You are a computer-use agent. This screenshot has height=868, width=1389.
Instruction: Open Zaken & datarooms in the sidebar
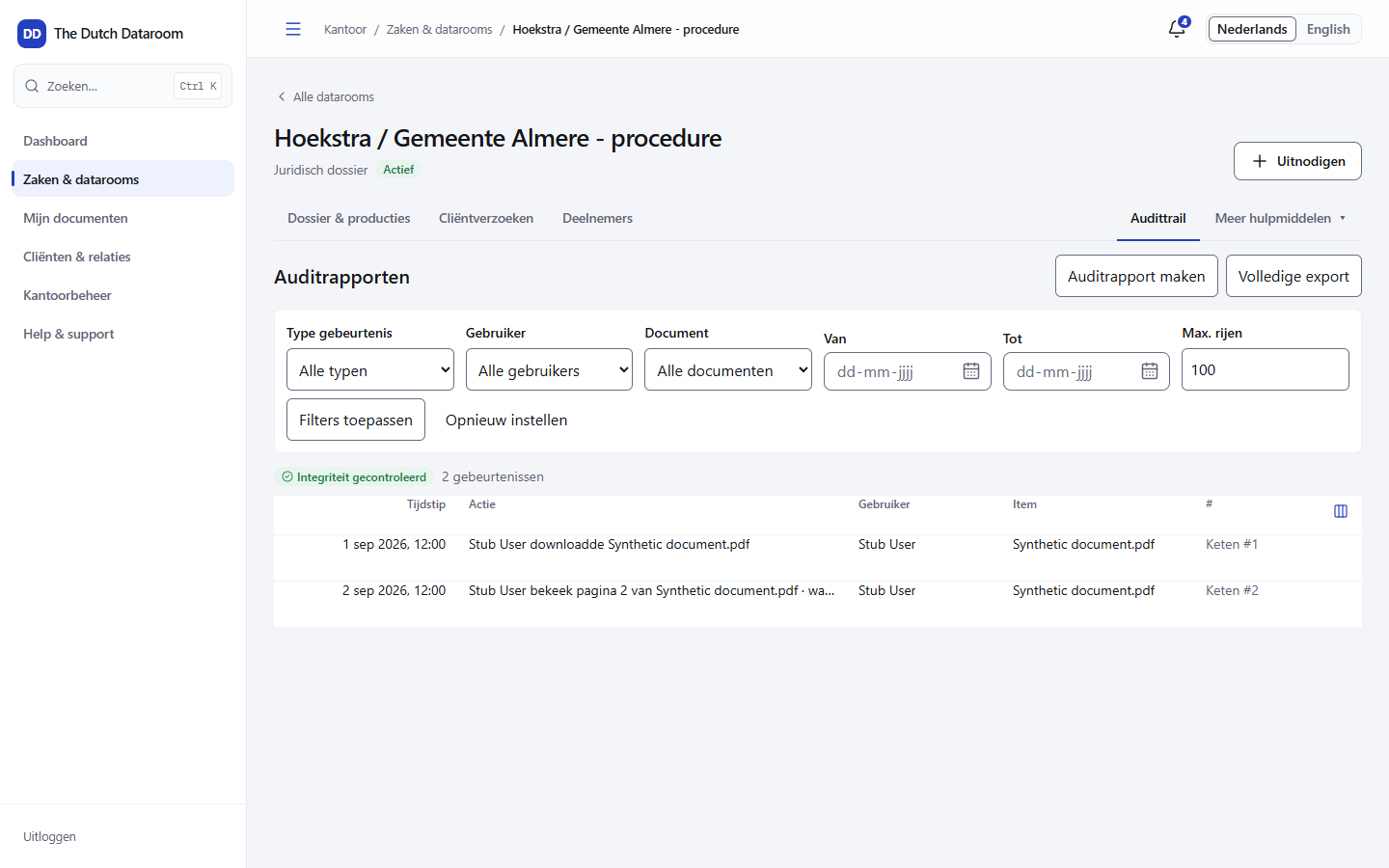pyautogui.click(x=123, y=179)
